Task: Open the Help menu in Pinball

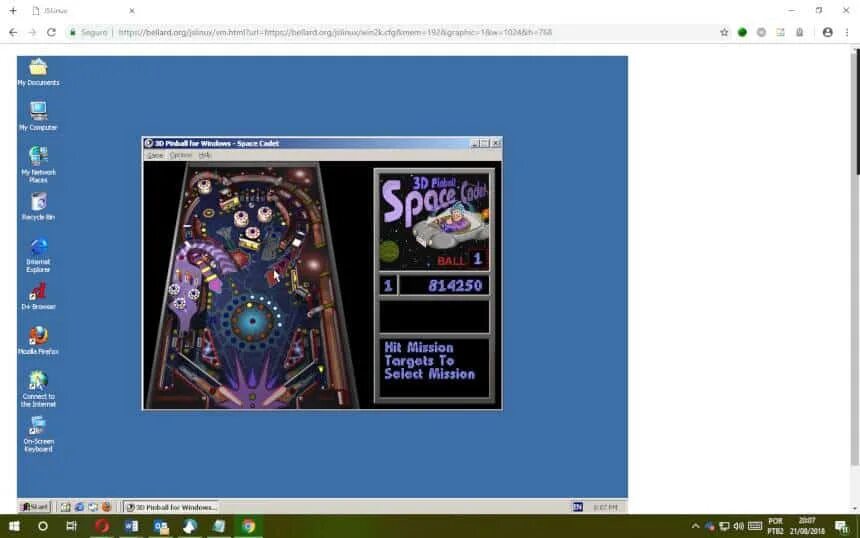Action: coord(205,156)
